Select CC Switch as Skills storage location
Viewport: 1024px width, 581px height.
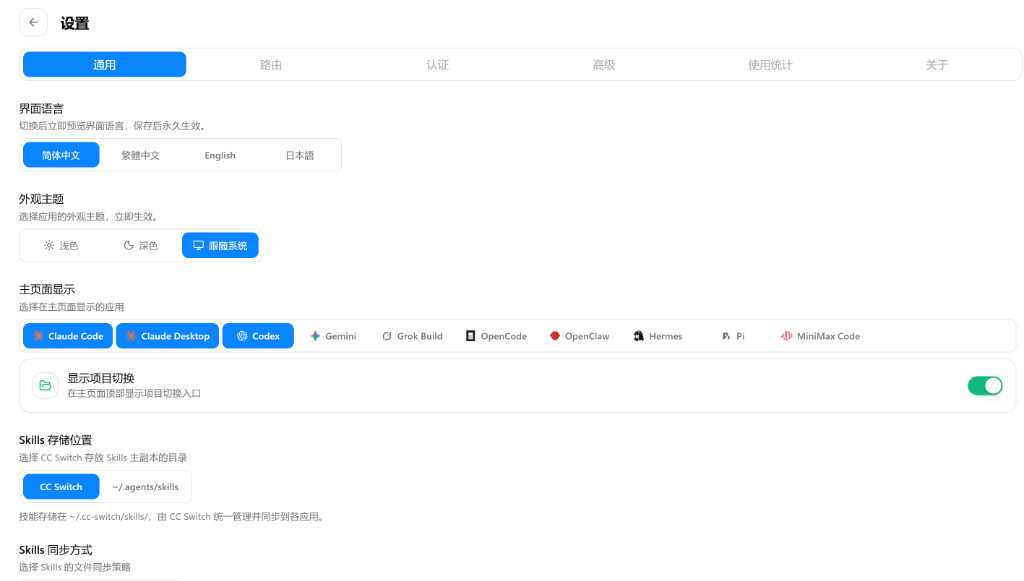coord(61,487)
